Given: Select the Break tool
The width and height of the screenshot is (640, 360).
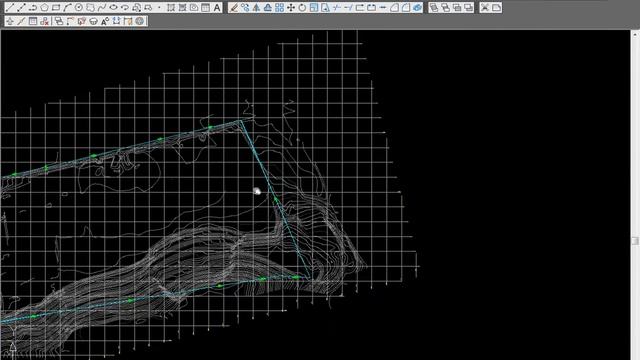Looking at the screenshot, I should point(371,8).
